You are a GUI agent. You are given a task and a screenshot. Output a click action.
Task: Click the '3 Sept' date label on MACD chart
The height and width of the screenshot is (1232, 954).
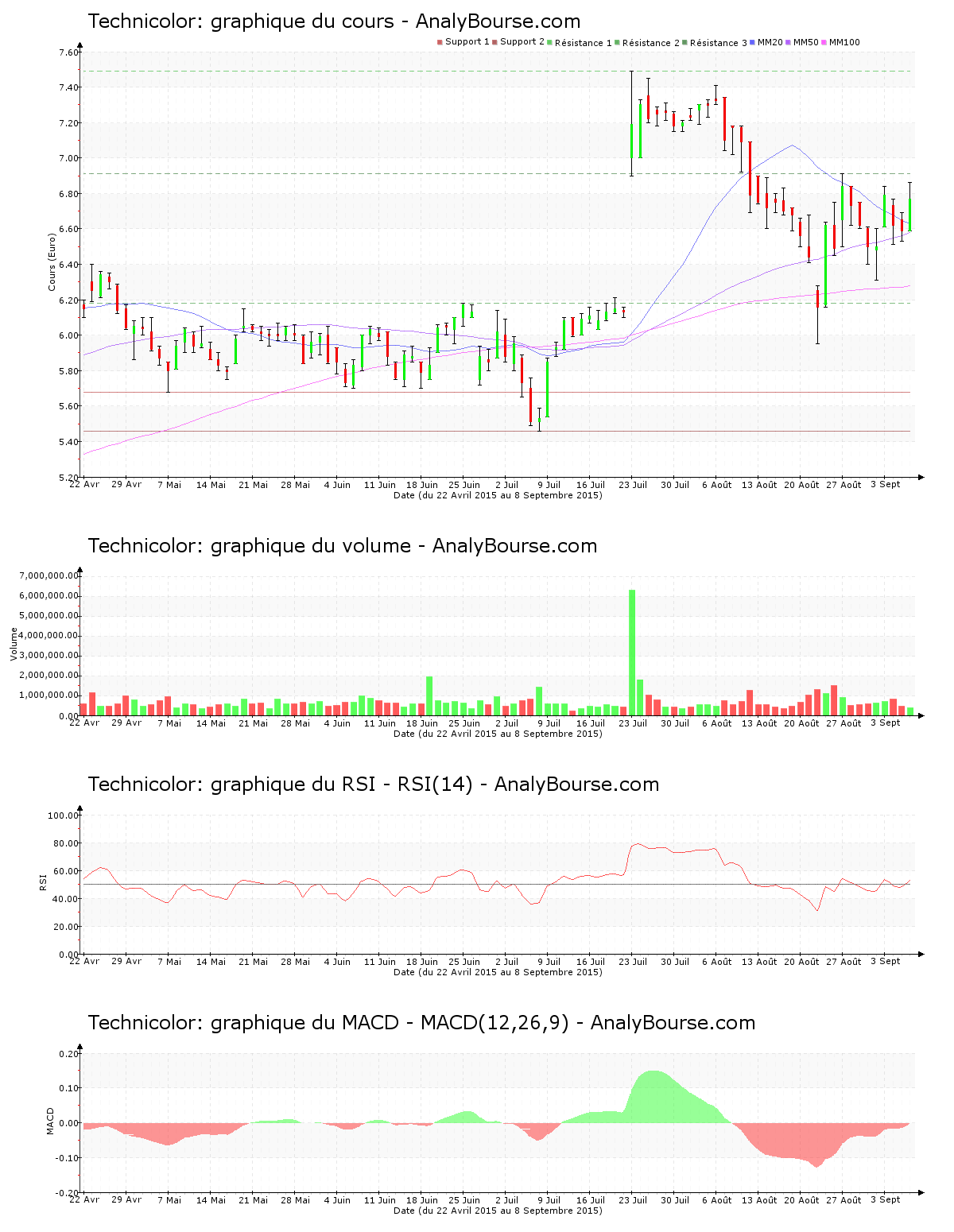(x=885, y=1200)
